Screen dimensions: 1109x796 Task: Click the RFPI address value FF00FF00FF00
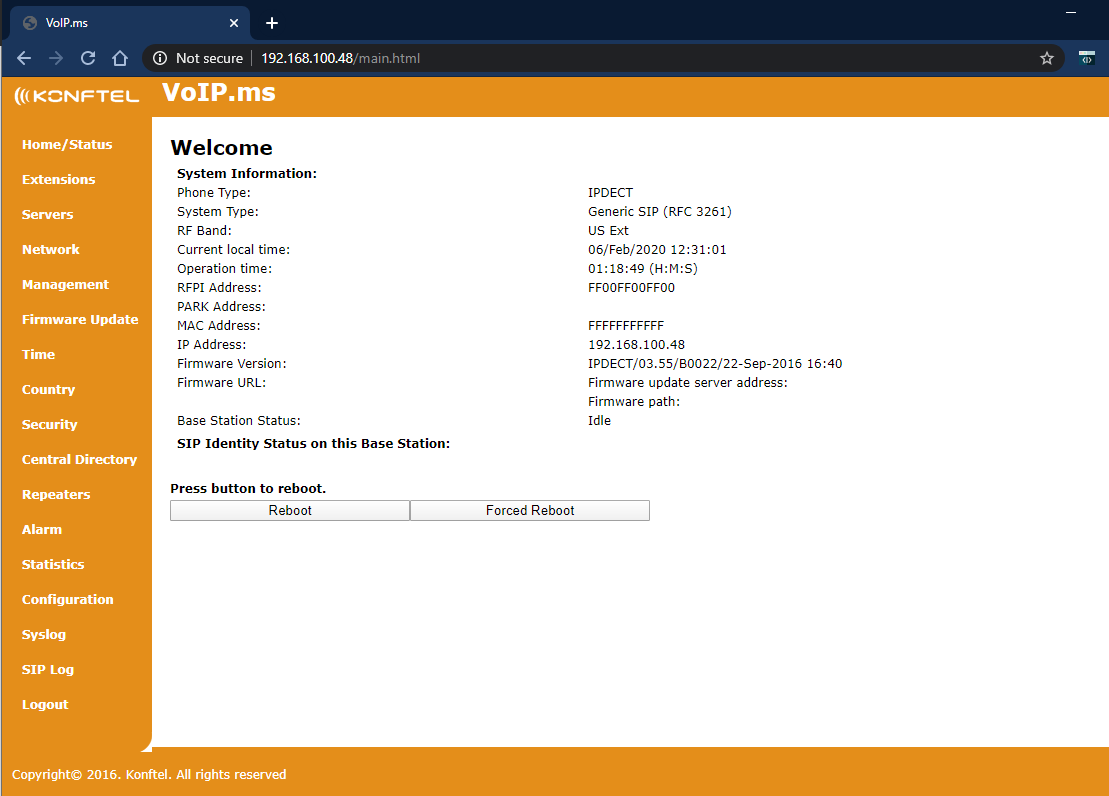coord(632,288)
